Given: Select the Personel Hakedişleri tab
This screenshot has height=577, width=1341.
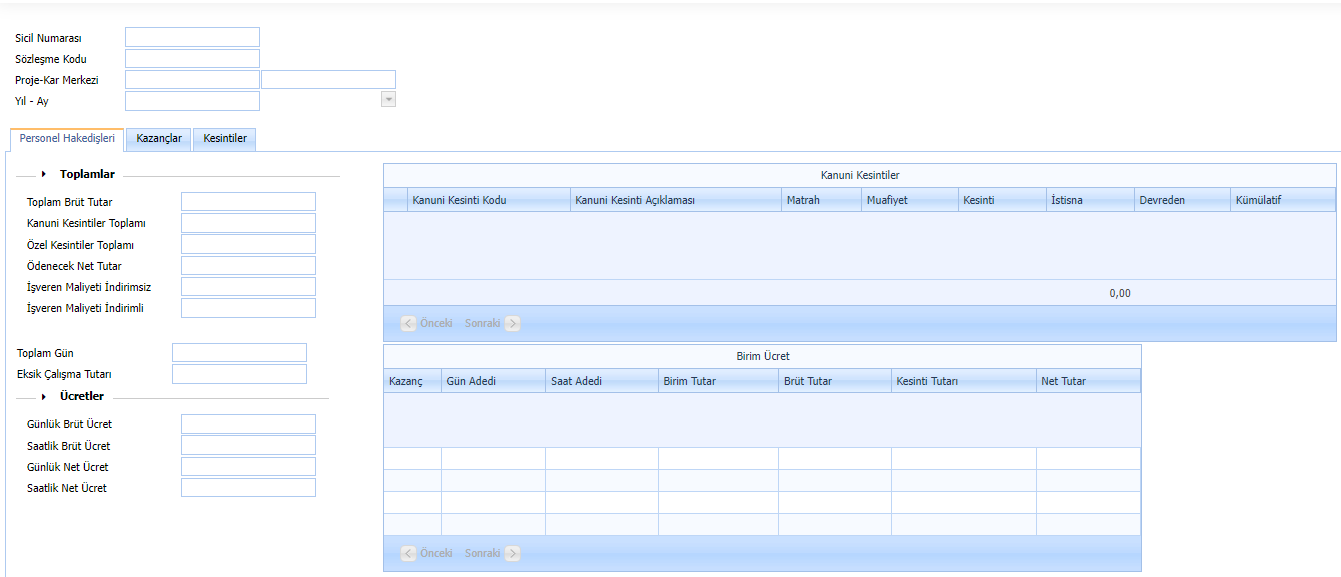Looking at the screenshot, I should [67, 139].
